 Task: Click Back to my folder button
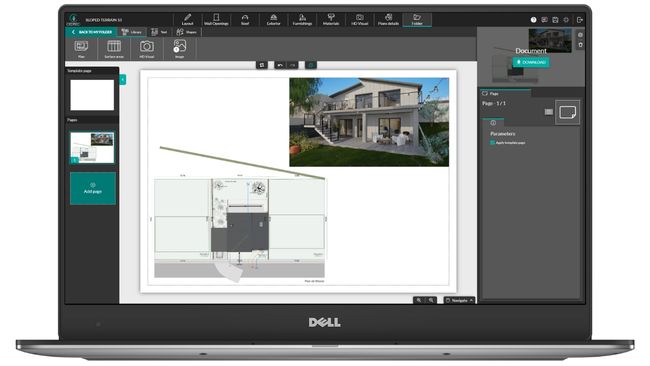tap(91, 32)
